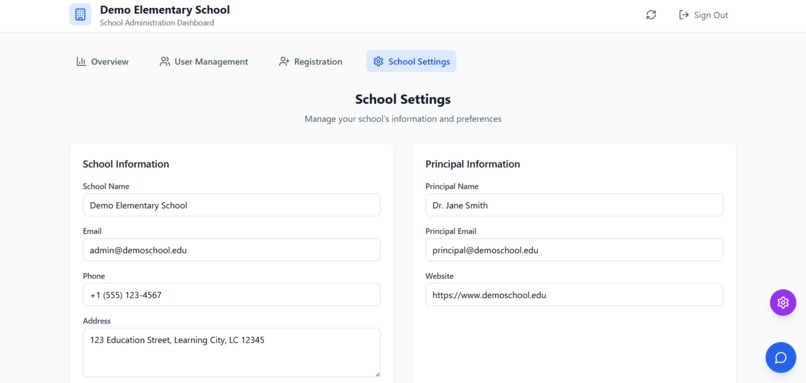Image resolution: width=806 pixels, height=383 pixels.
Task: Open the blue chat bubble button
Action: (780, 357)
